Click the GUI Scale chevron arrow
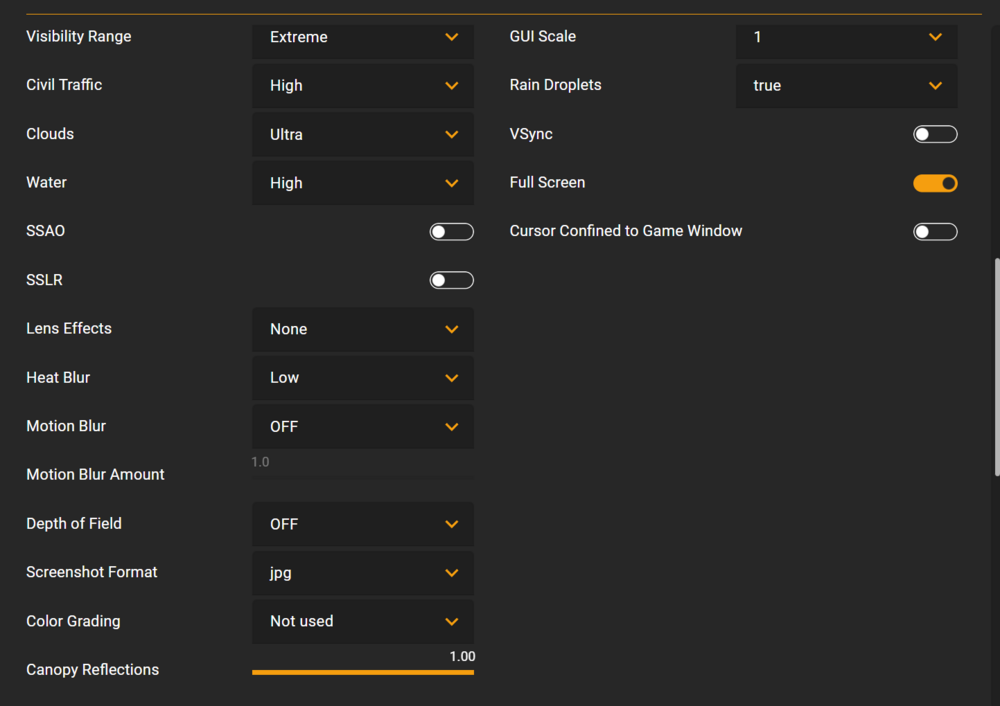The width and height of the screenshot is (1000, 706). (x=935, y=37)
